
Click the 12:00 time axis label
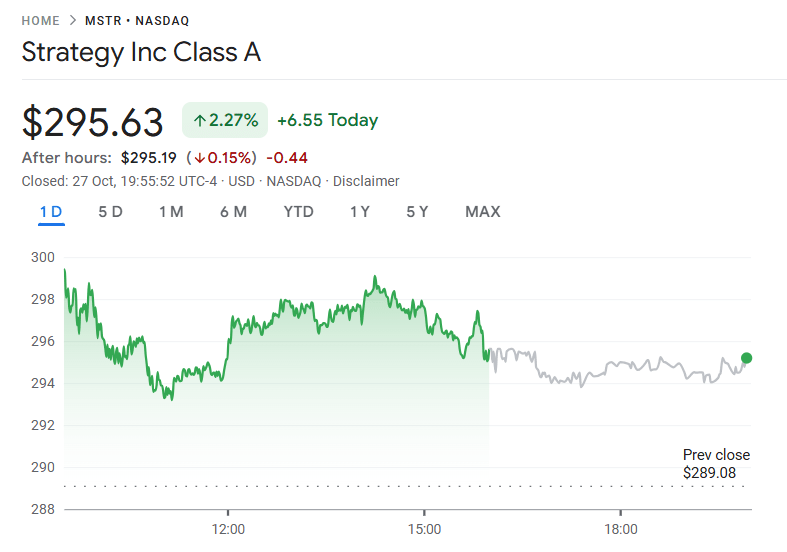click(x=228, y=528)
